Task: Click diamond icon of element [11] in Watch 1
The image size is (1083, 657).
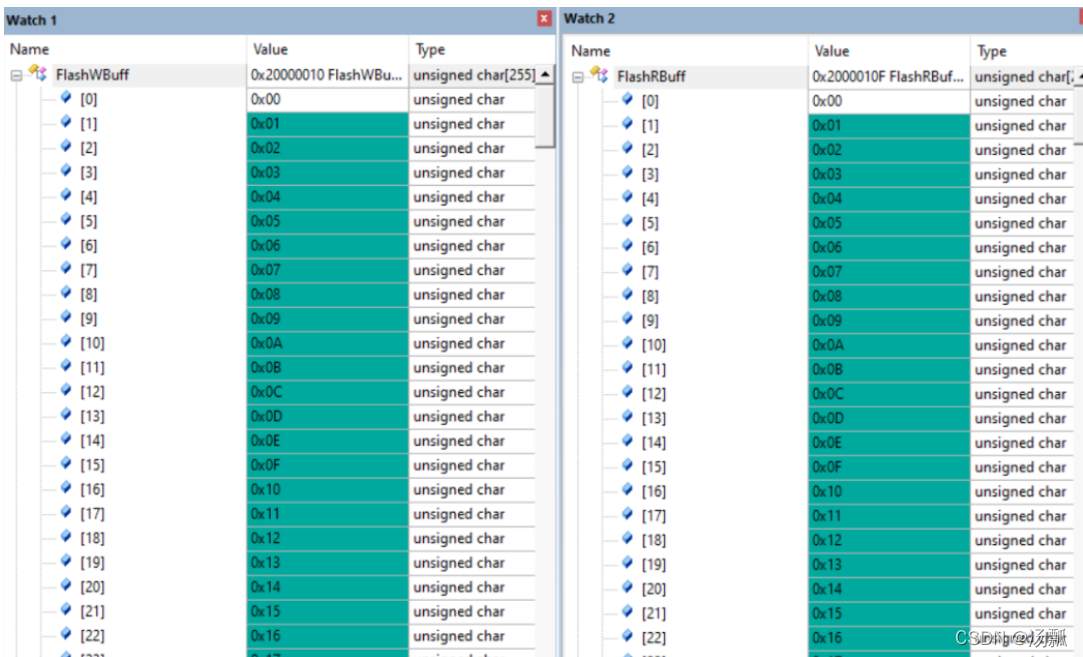Action: click(x=66, y=366)
